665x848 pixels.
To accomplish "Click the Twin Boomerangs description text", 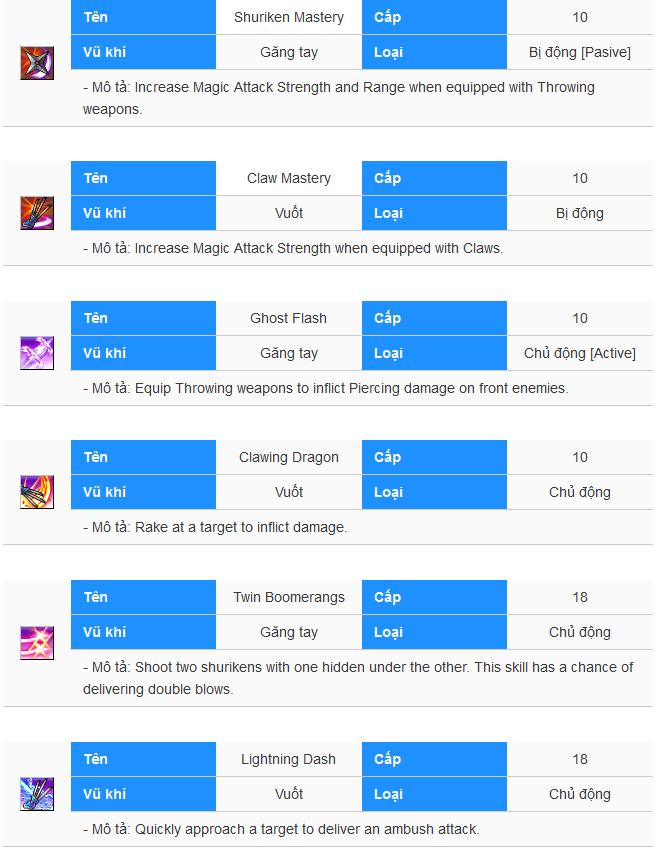I will point(358,678).
